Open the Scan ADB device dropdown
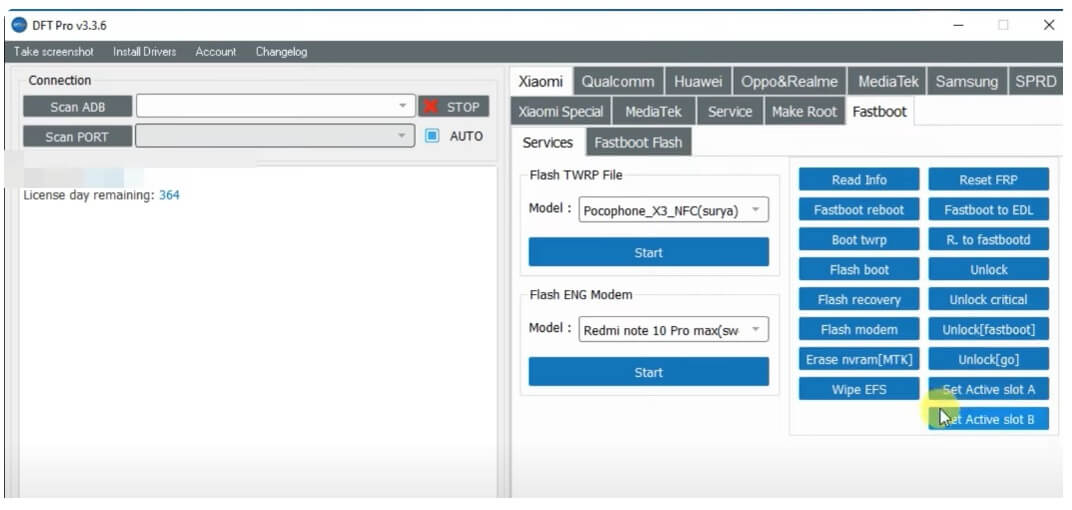This screenshot has width=1072, height=510. (x=402, y=107)
